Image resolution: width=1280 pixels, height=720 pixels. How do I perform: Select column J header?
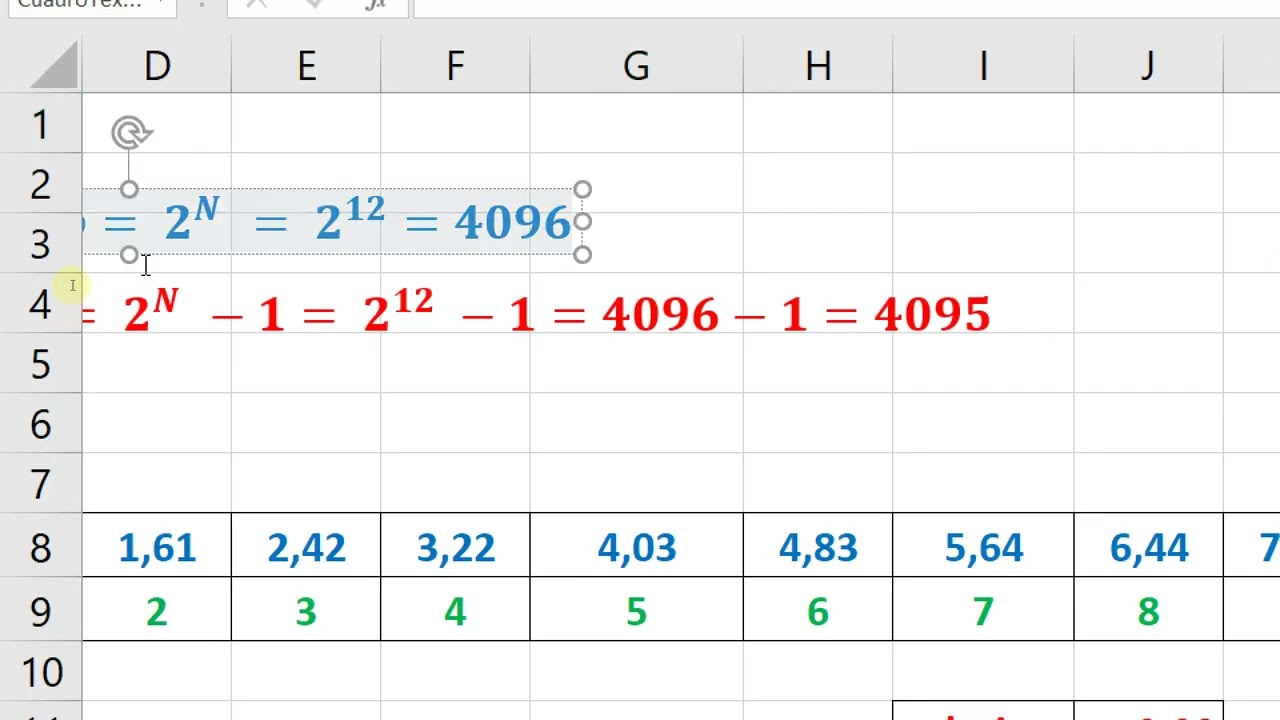(x=1148, y=66)
